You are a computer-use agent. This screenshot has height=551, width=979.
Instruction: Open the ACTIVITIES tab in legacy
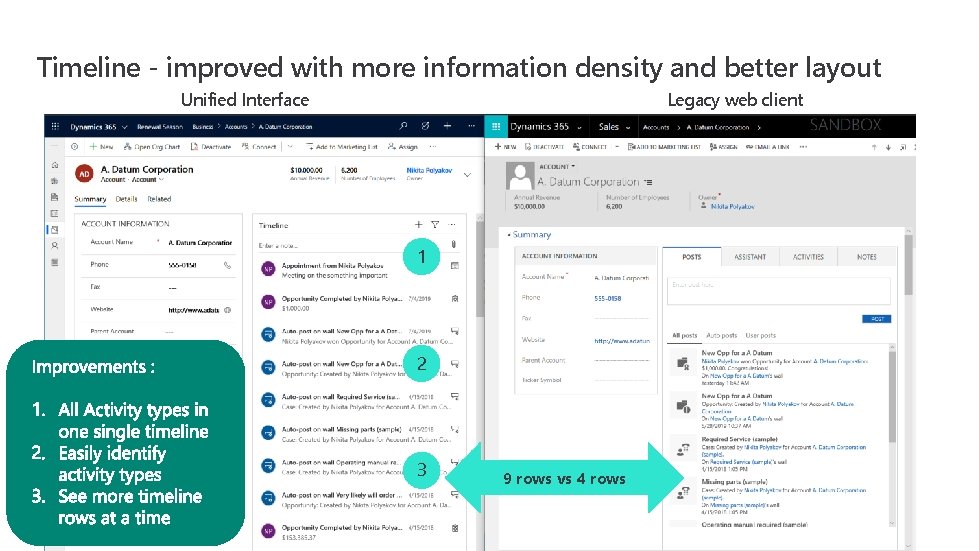point(808,256)
